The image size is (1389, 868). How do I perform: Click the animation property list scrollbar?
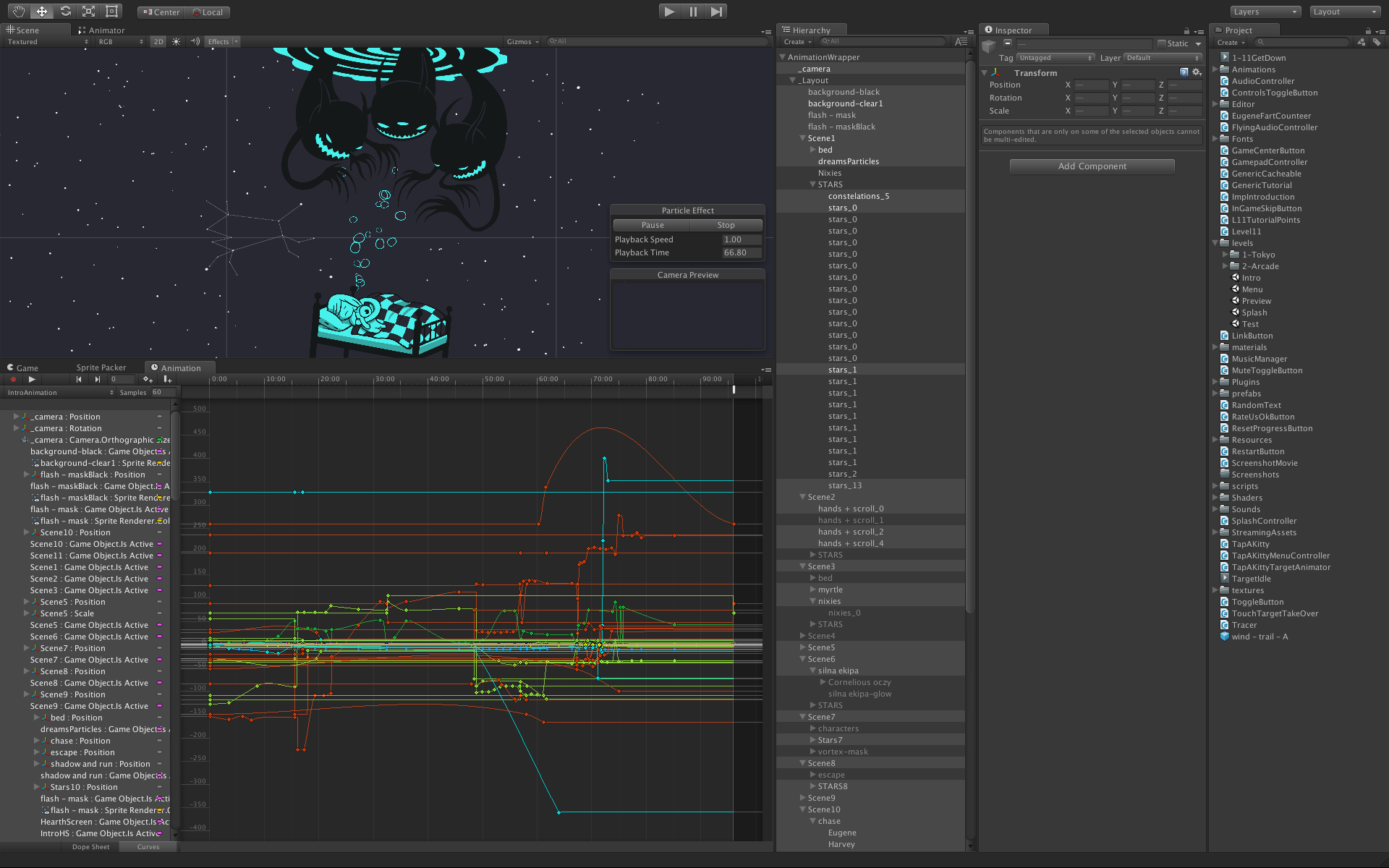174,456
